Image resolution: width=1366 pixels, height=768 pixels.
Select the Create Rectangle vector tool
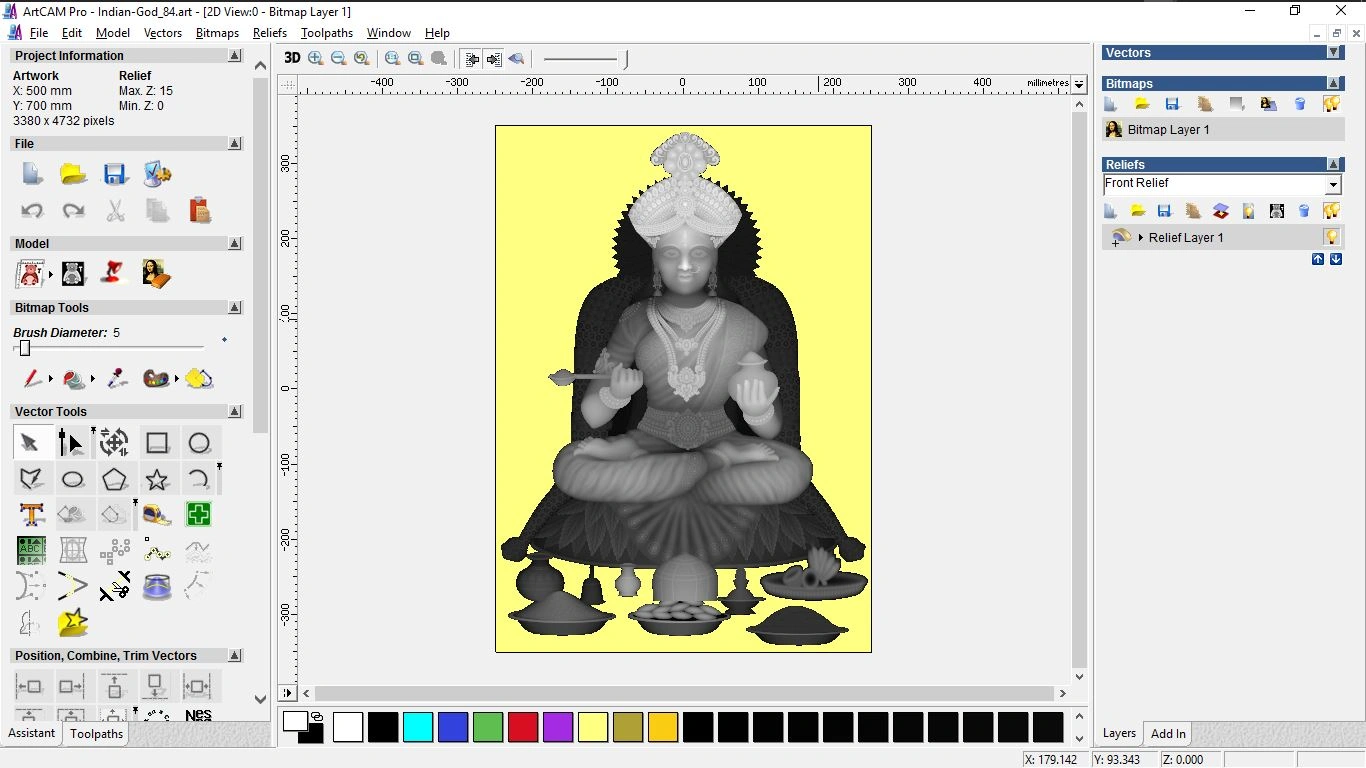point(157,442)
